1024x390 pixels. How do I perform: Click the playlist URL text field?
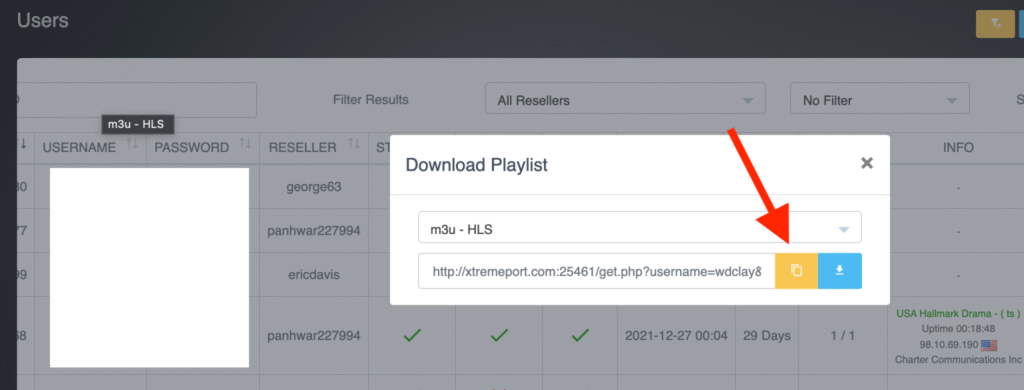[x=597, y=271]
